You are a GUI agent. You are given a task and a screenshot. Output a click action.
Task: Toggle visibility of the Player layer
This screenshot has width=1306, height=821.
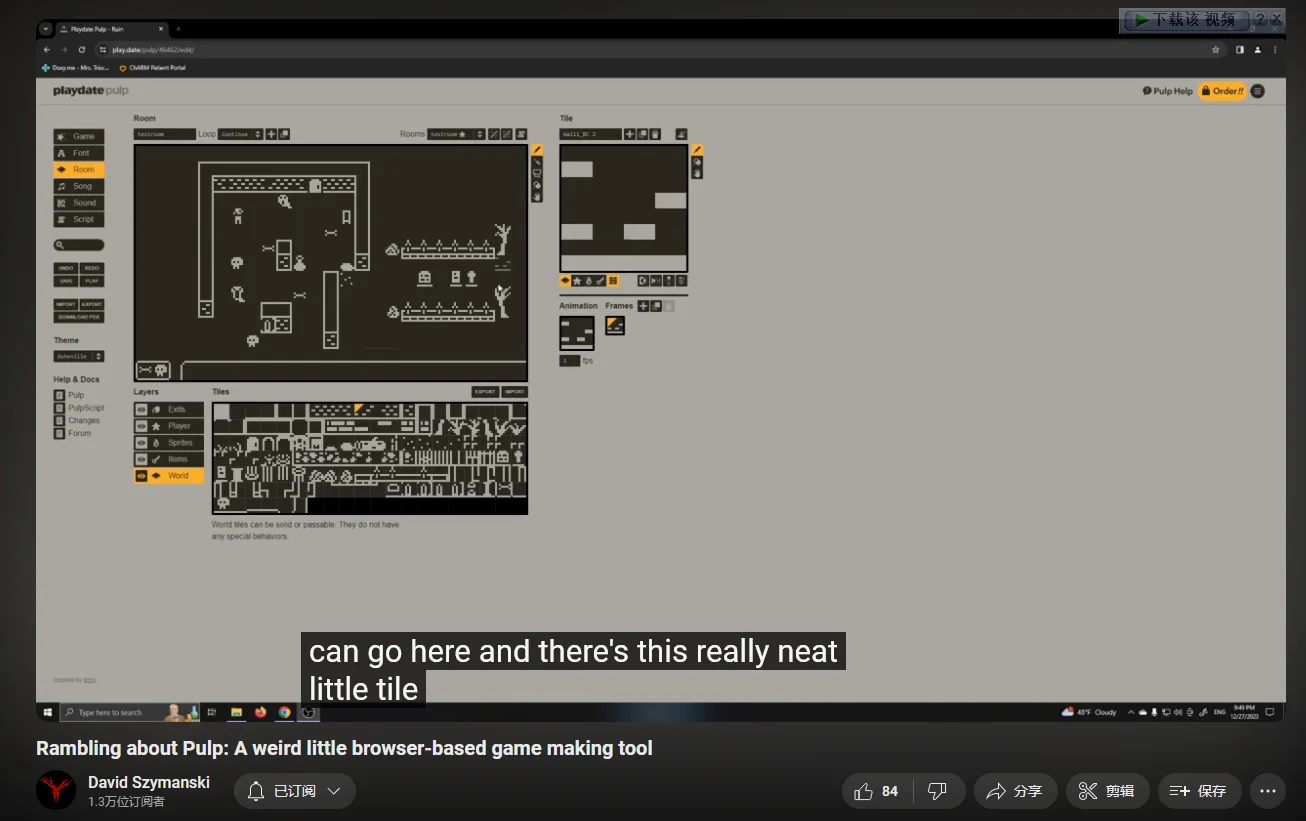141,426
